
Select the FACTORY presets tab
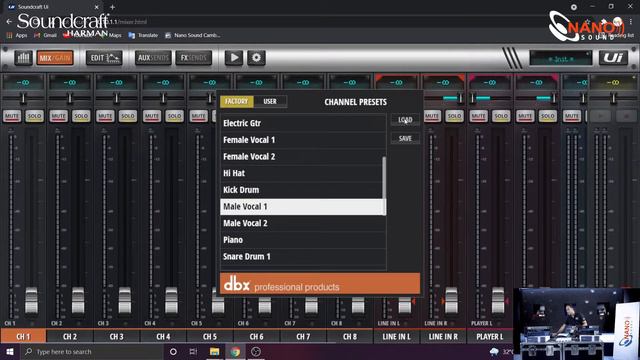pyautogui.click(x=236, y=101)
